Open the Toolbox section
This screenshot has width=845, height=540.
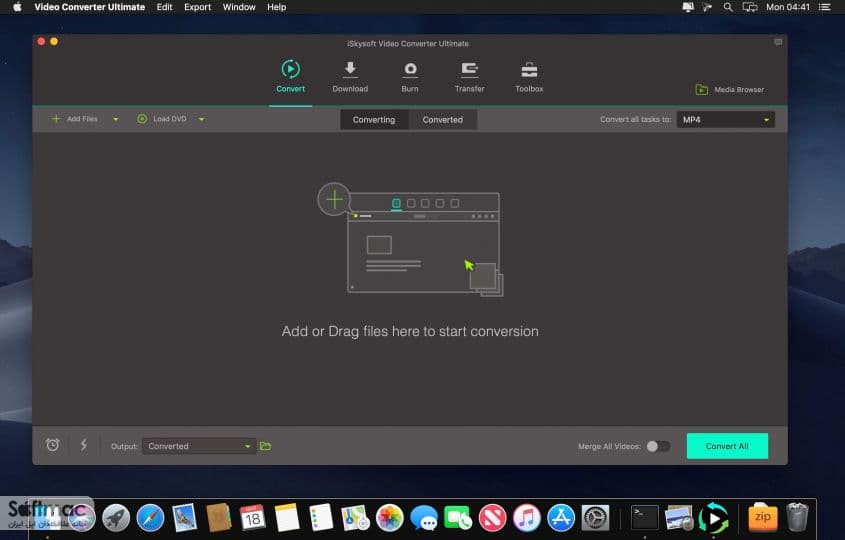coord(529,77)
